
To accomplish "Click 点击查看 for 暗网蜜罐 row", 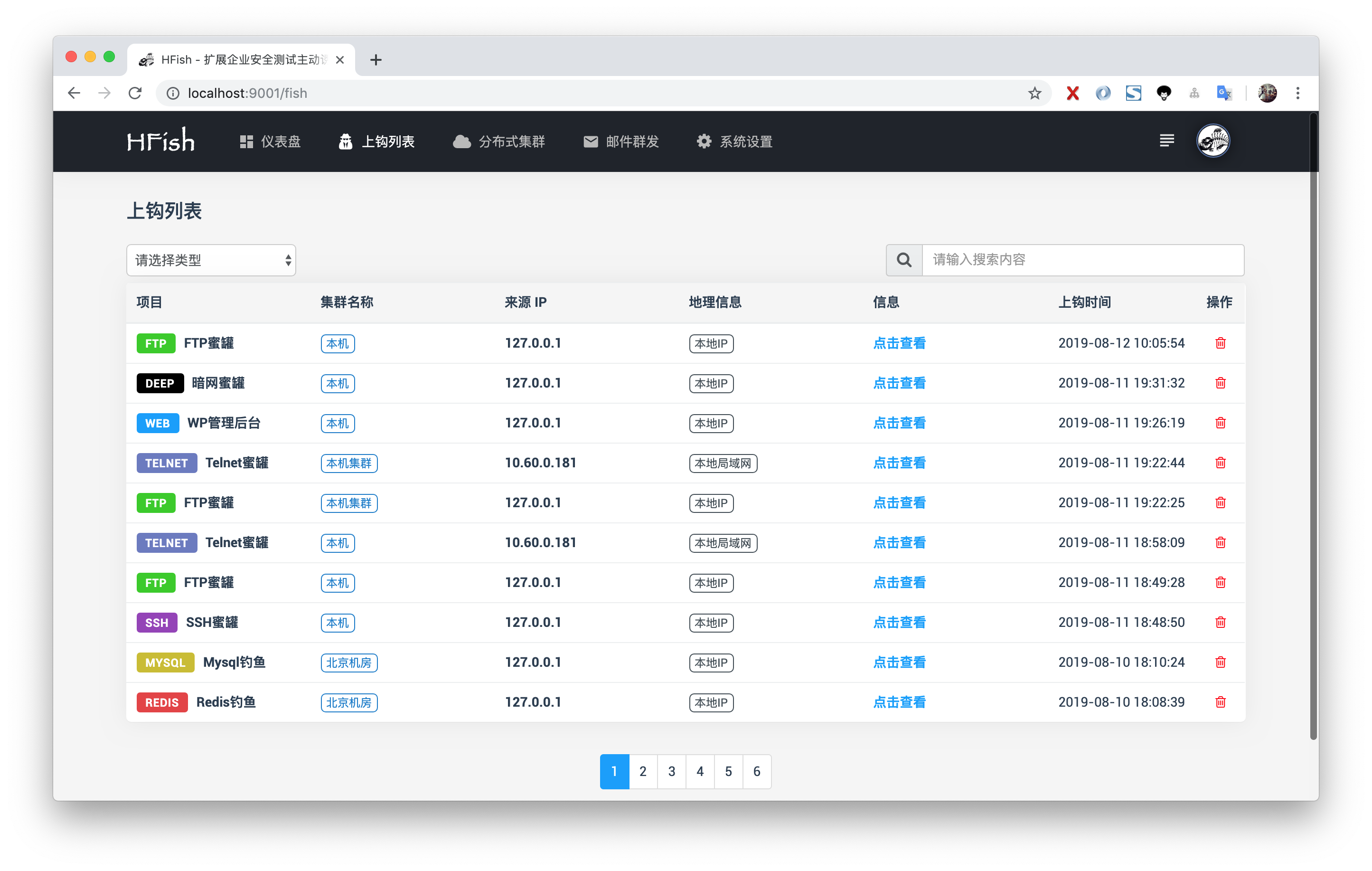I will (899, 383).
